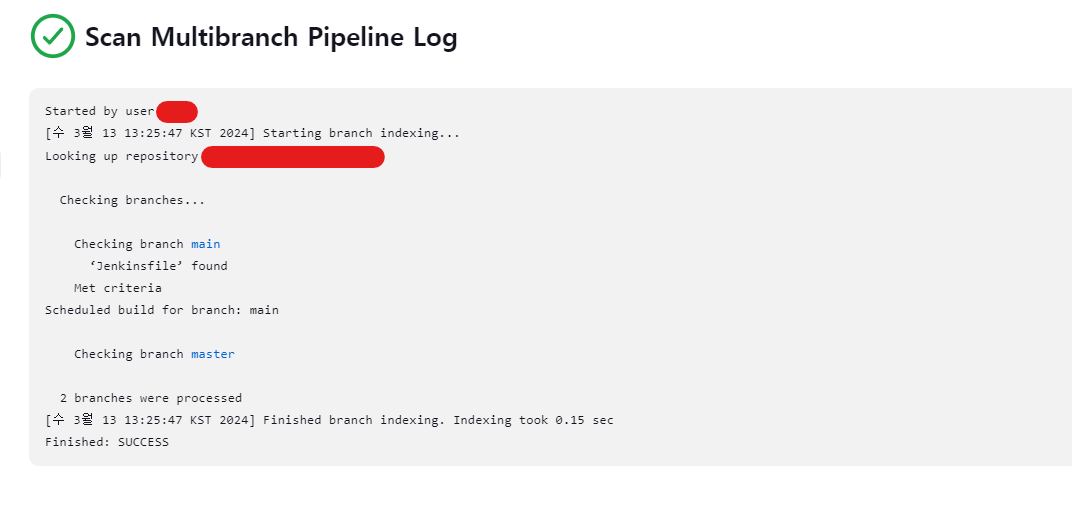Click the redacted repository name blob
This screenshot has height=523, width=1072.
(293, 157)
